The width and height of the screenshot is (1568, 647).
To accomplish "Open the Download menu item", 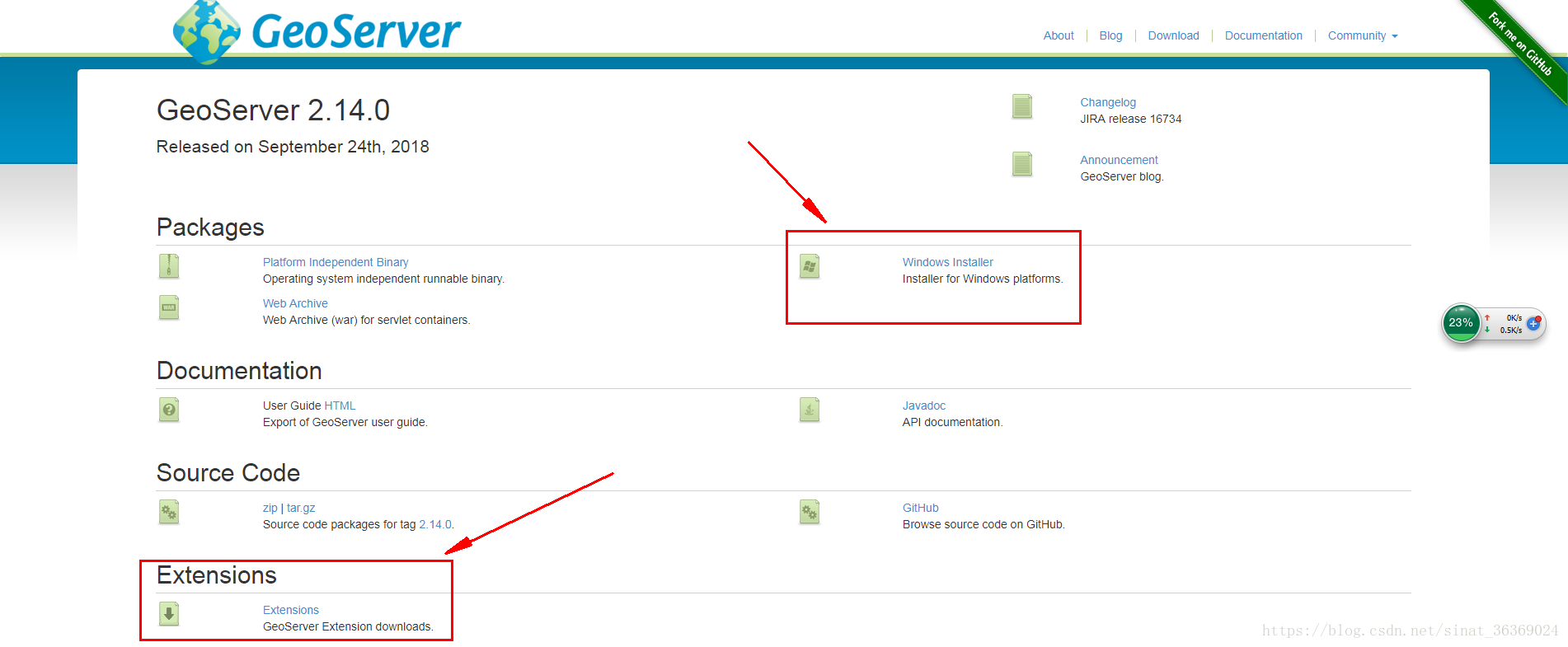I will (1173, 35).
